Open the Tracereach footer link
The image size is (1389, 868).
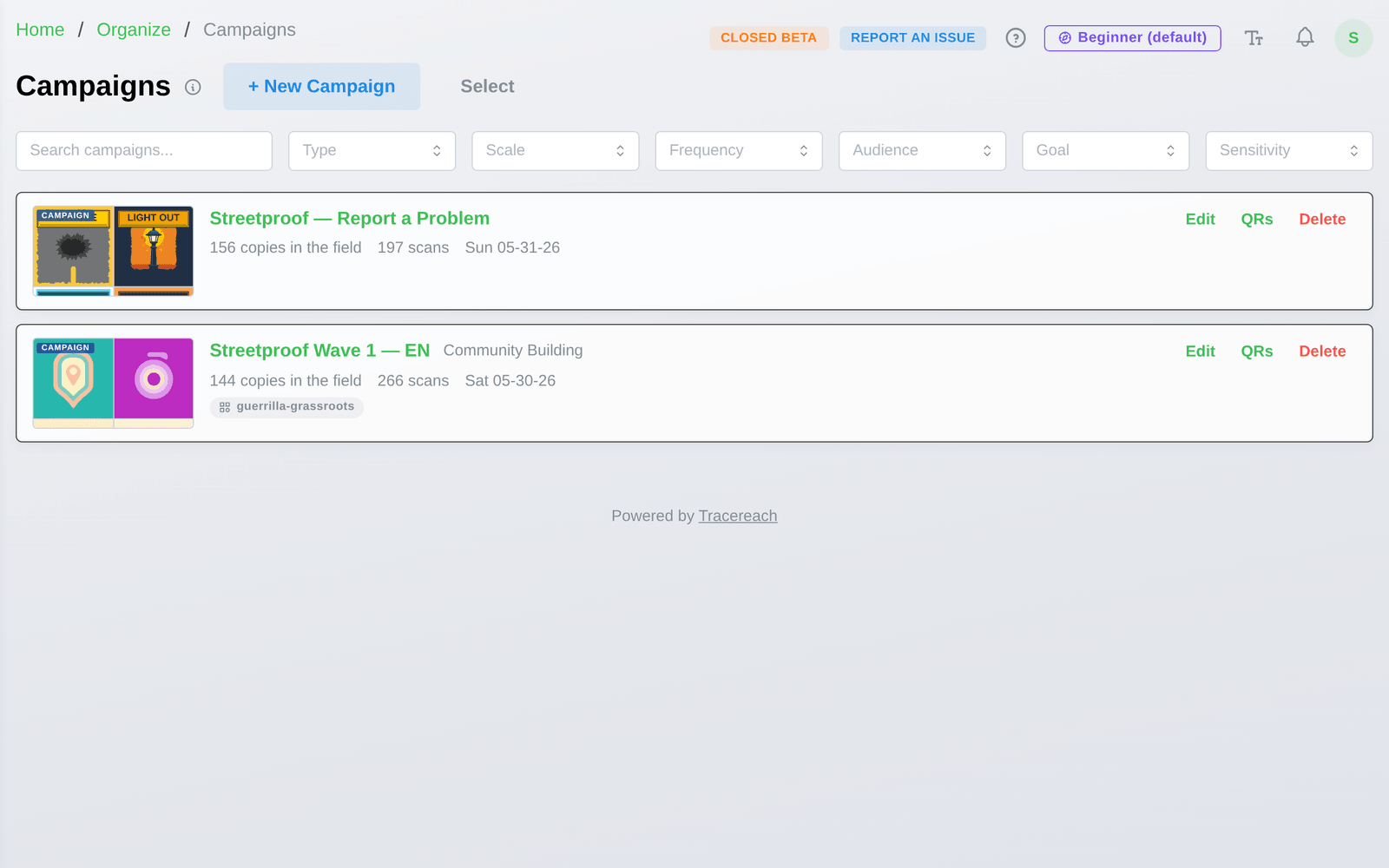[738, 516]
